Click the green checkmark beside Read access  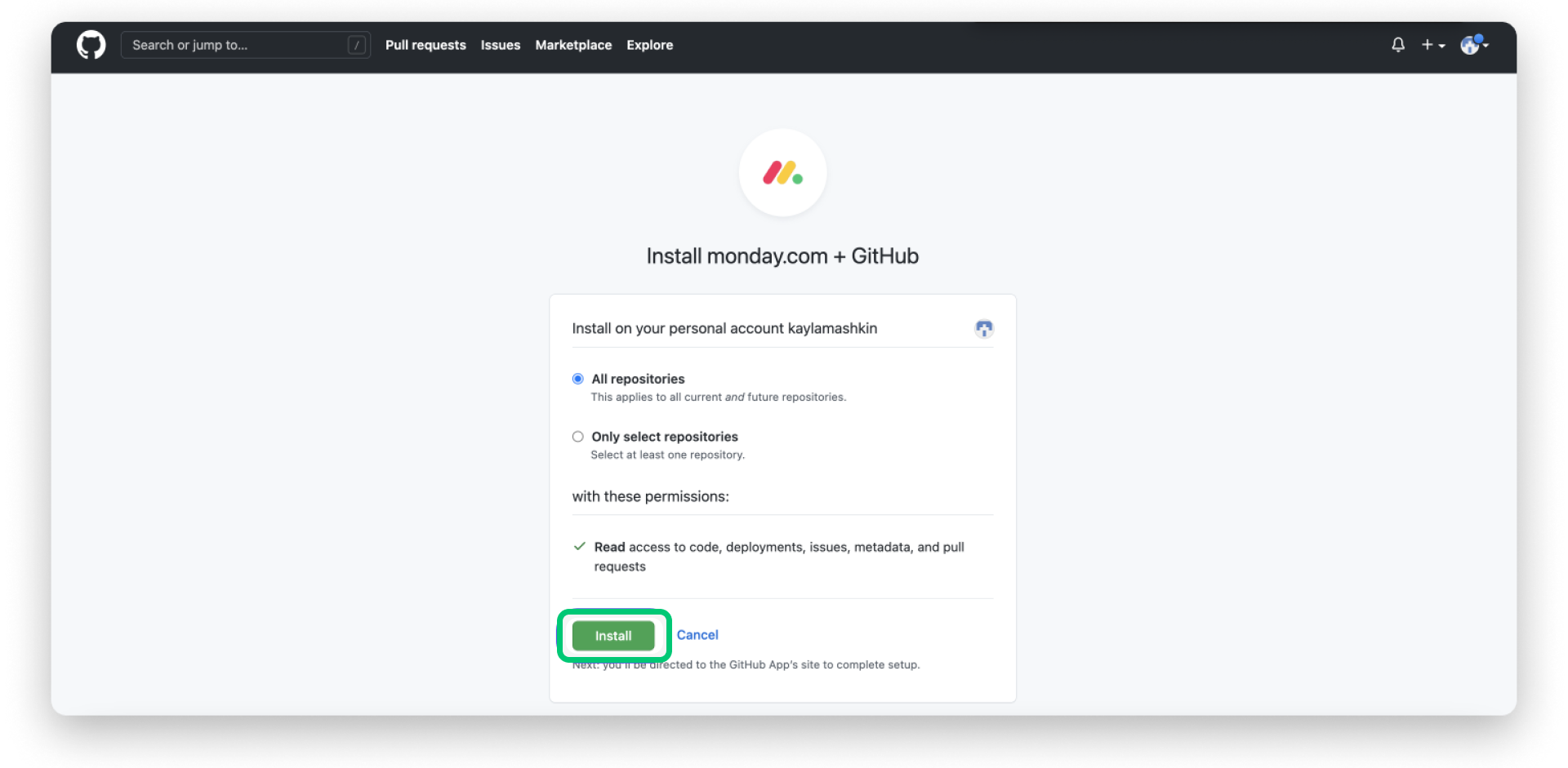pos(579,545)
